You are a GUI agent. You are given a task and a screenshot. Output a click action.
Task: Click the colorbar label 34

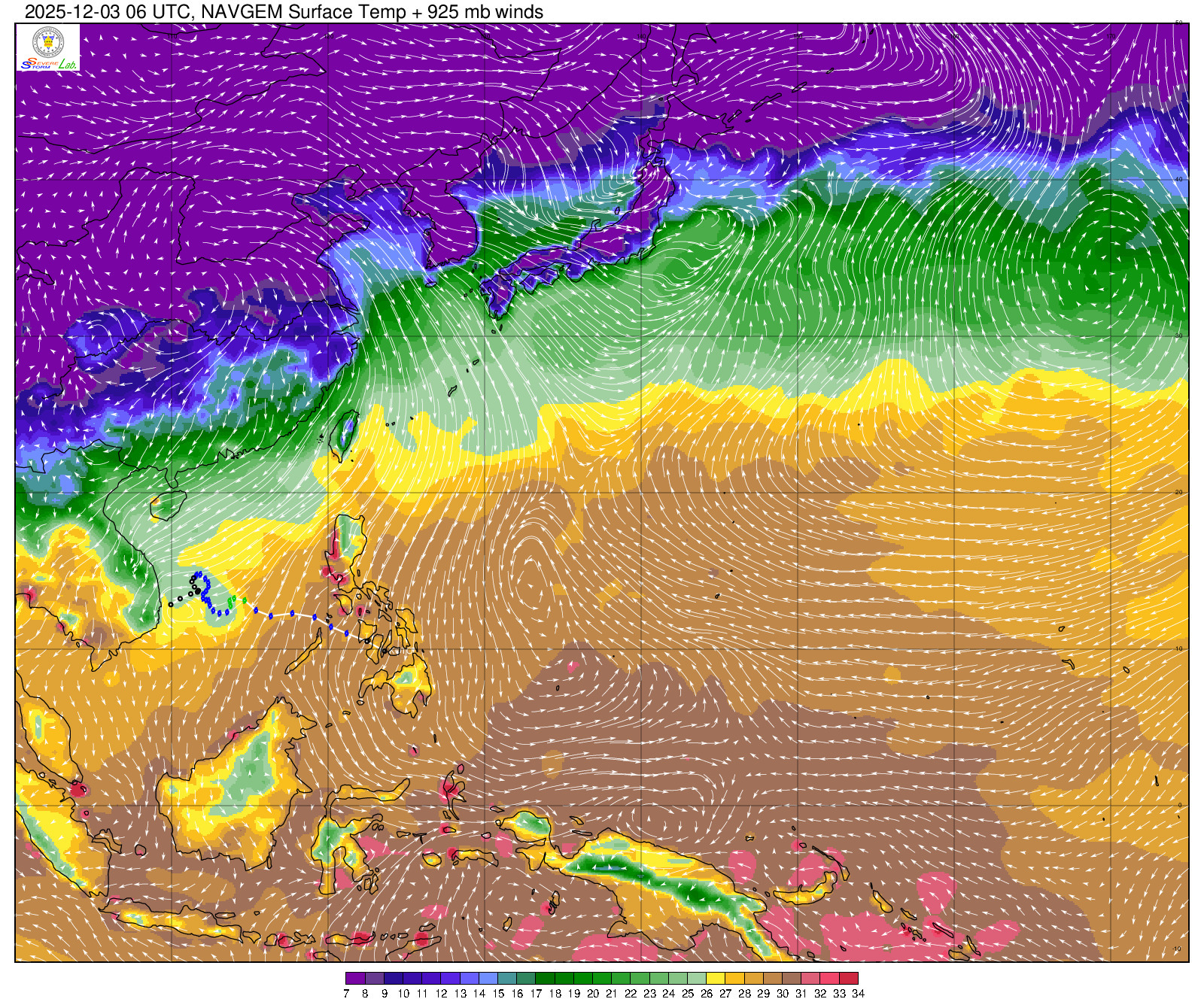[x=858, y=994]
